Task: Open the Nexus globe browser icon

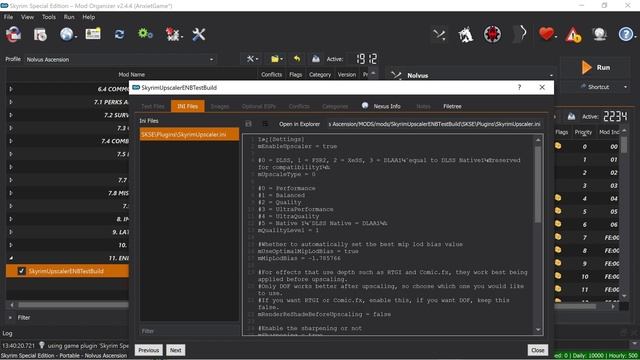Action: [67, 34]
